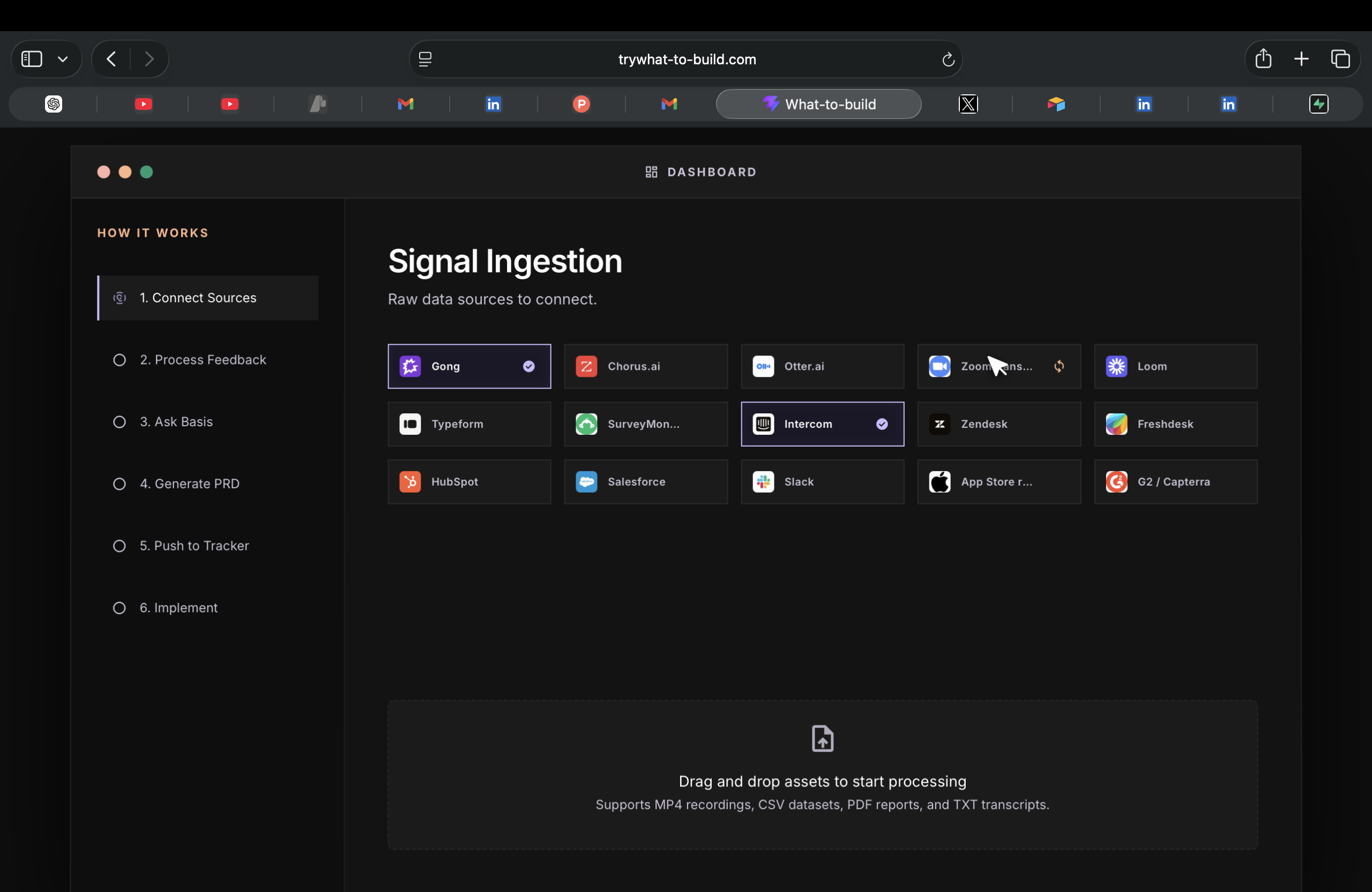The image size is (1372, 892).
Task: Click the Safari share icon
Action: pyautogui.click(x=1263, y=59)
